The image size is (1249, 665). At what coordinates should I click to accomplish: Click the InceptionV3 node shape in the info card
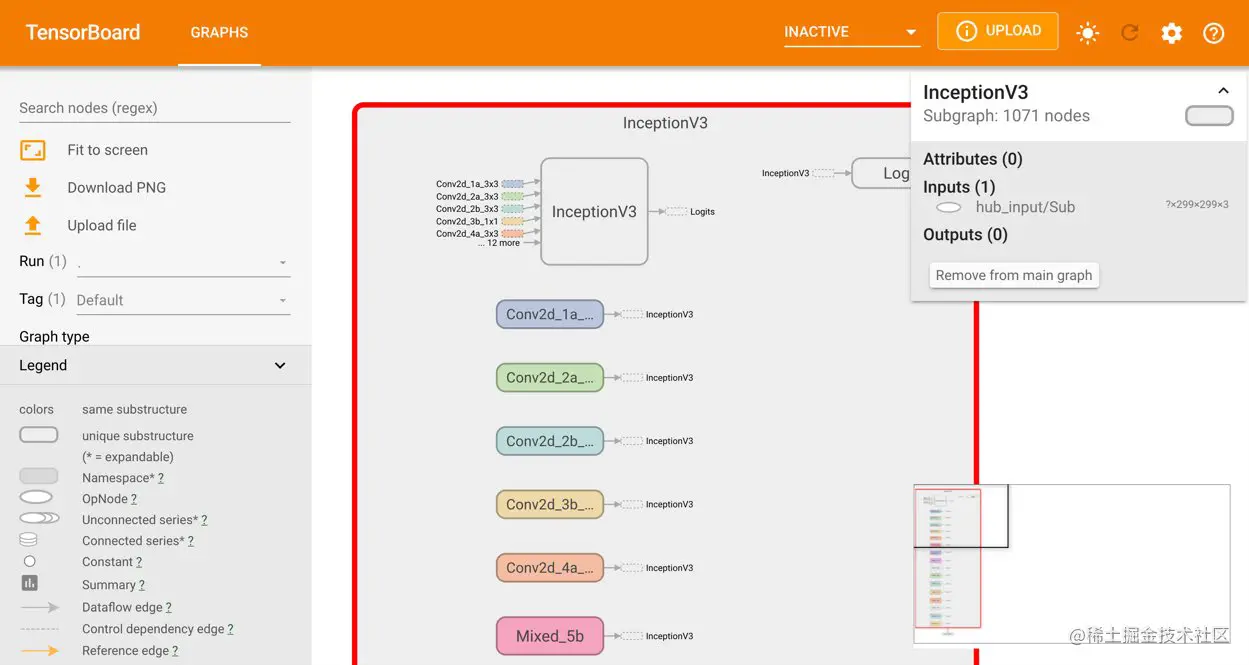(x=1209, y=116)
